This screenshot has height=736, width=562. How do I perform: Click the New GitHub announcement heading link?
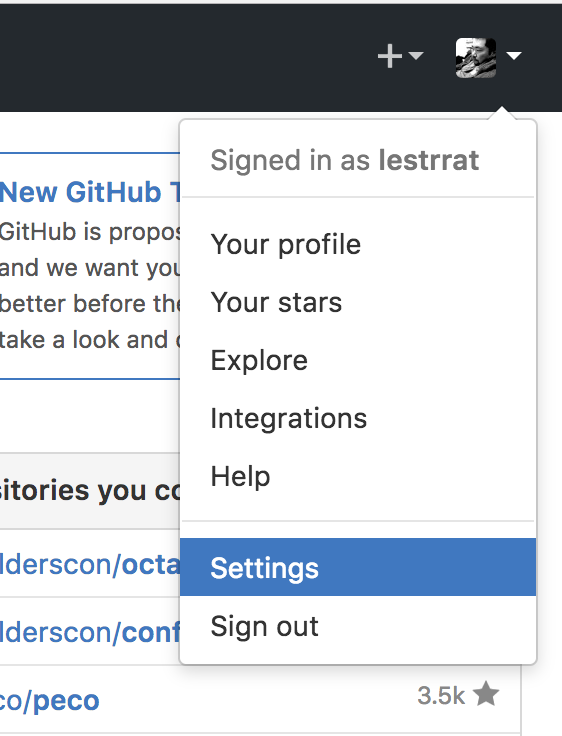click(x=90, y=192)
